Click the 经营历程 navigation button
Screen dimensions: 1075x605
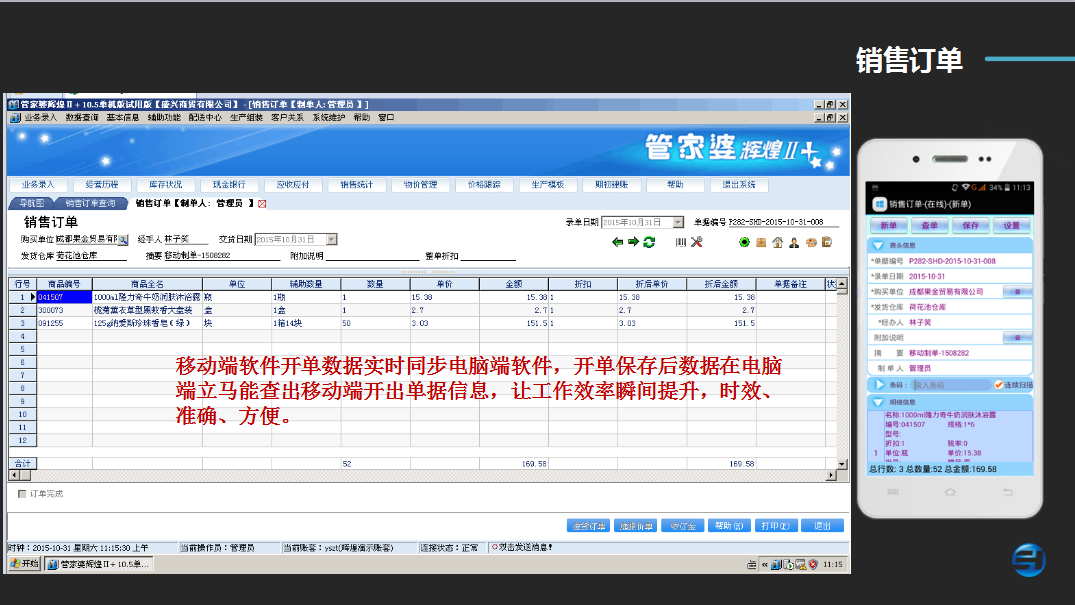(102, 185)
